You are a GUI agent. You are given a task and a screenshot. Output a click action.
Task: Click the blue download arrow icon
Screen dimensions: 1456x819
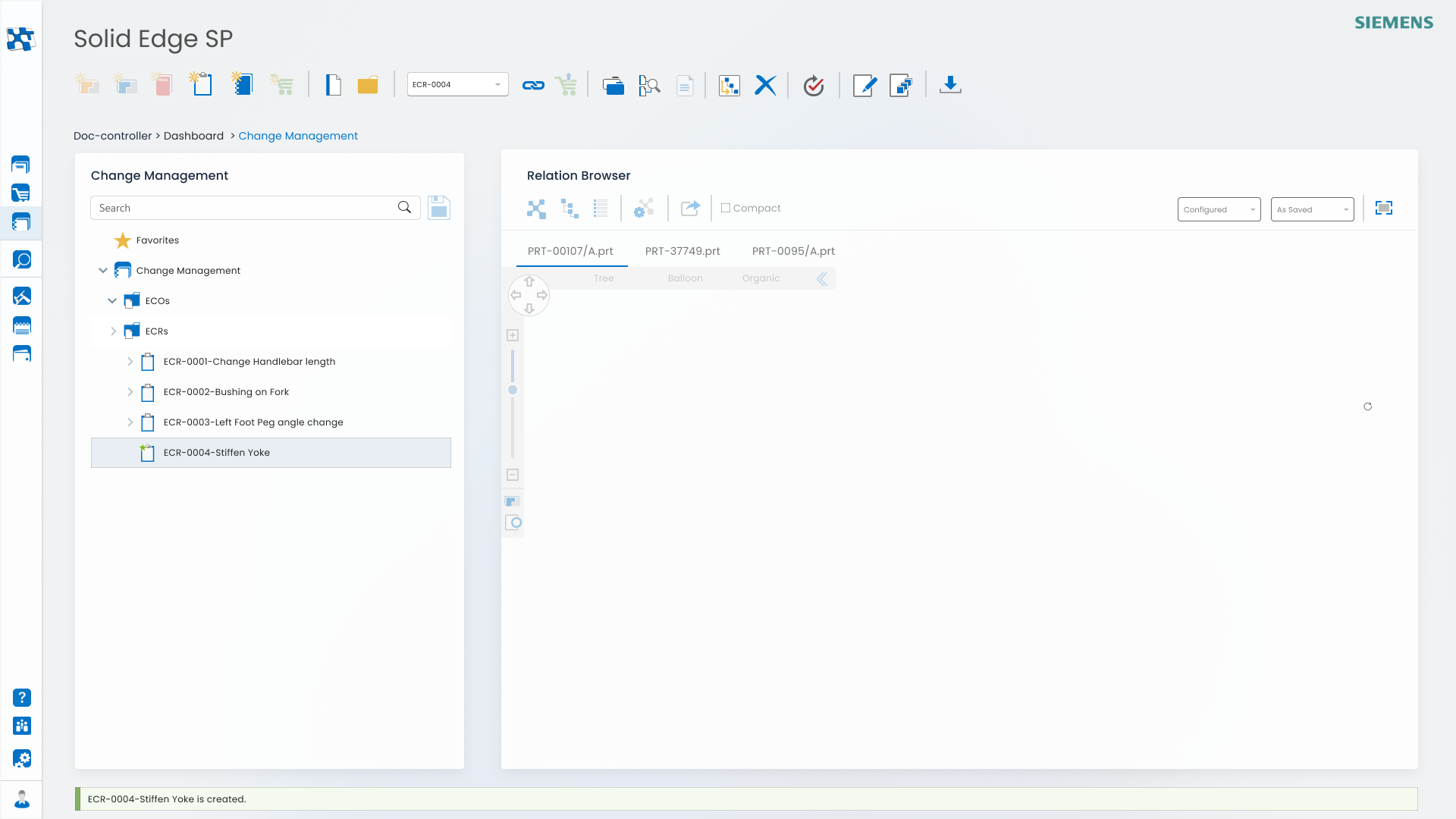coord(950,85)
